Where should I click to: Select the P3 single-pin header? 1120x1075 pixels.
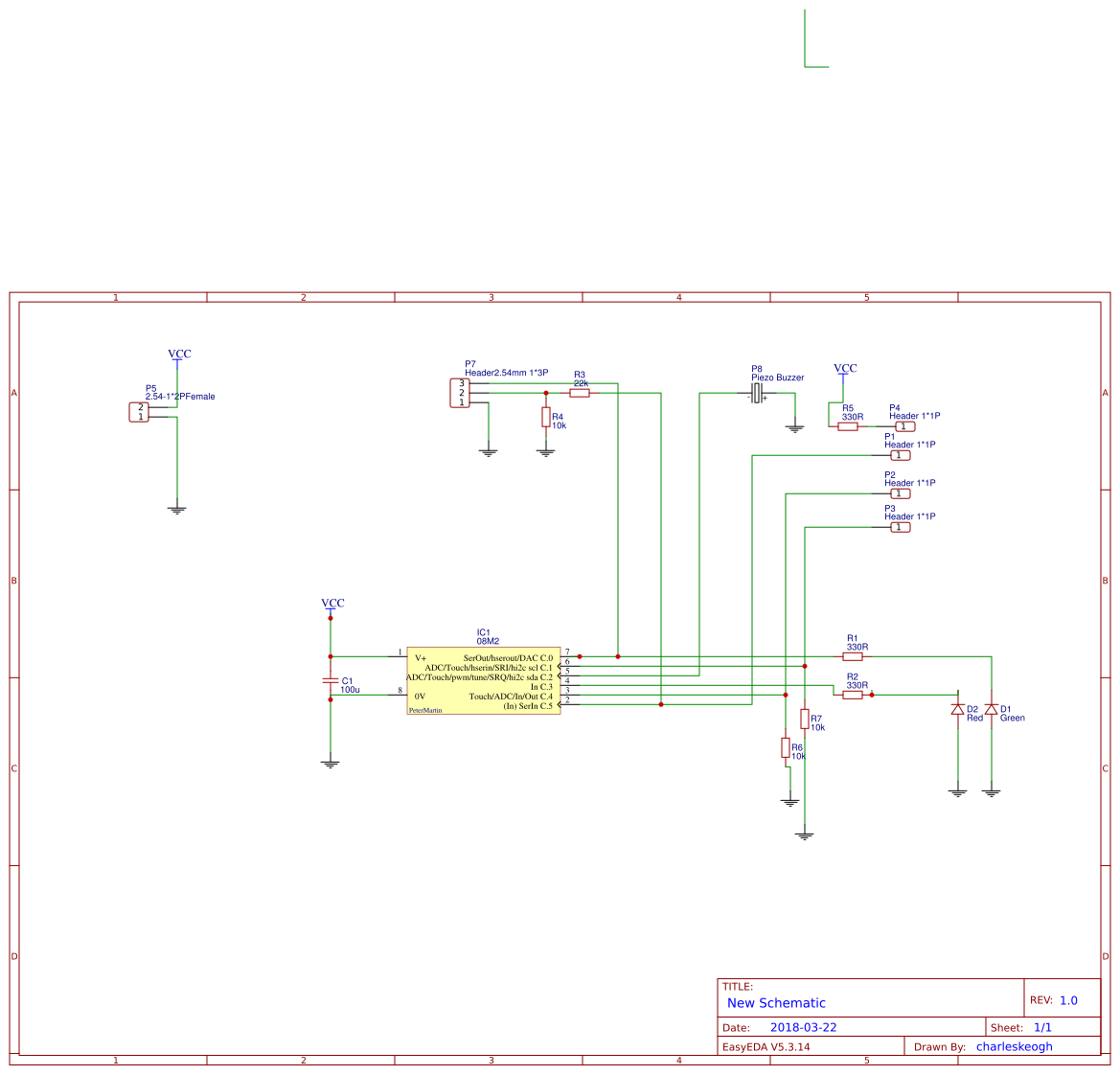click(901, 527)
